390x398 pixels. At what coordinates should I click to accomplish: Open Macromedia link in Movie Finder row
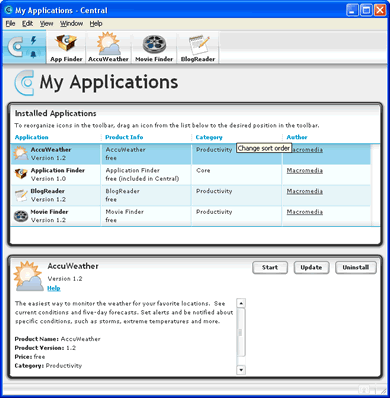(x=305, y=212)
